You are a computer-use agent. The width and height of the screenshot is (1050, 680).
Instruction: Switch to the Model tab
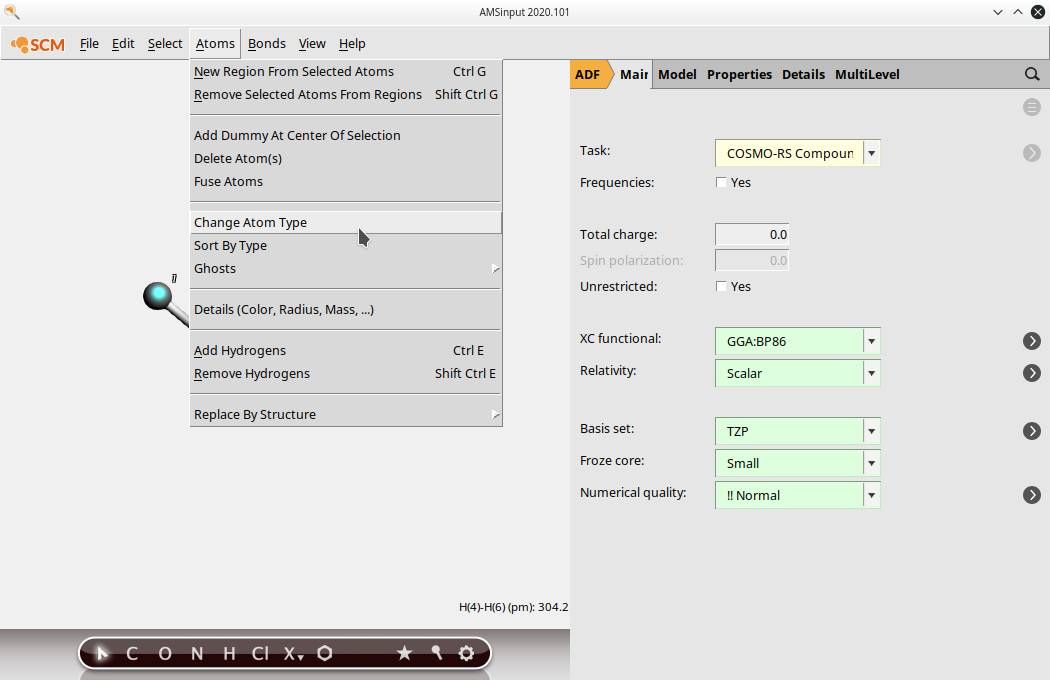point(677,74)
